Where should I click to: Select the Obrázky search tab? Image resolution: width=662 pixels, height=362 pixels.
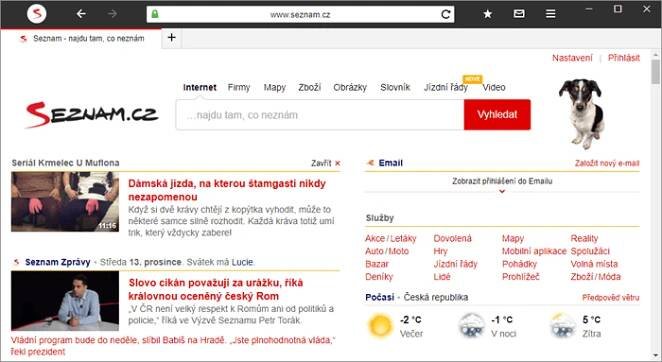coord(350,87)
